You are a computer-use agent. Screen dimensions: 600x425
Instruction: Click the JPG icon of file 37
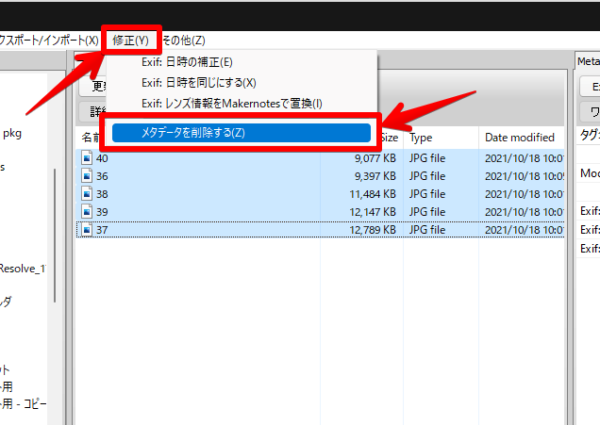click(87, 229)
